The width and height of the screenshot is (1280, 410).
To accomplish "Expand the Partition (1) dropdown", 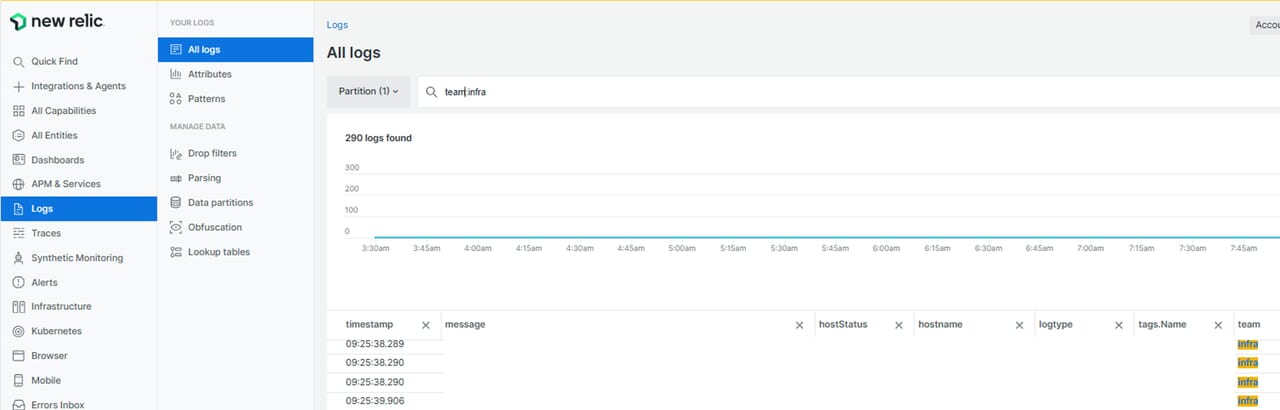I will point(368,91).
